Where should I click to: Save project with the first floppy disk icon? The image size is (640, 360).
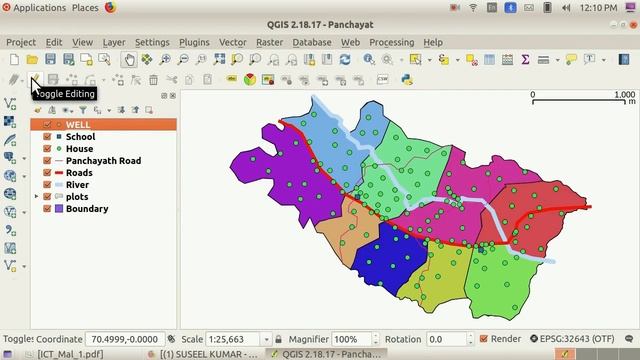(x=50, y=60)
